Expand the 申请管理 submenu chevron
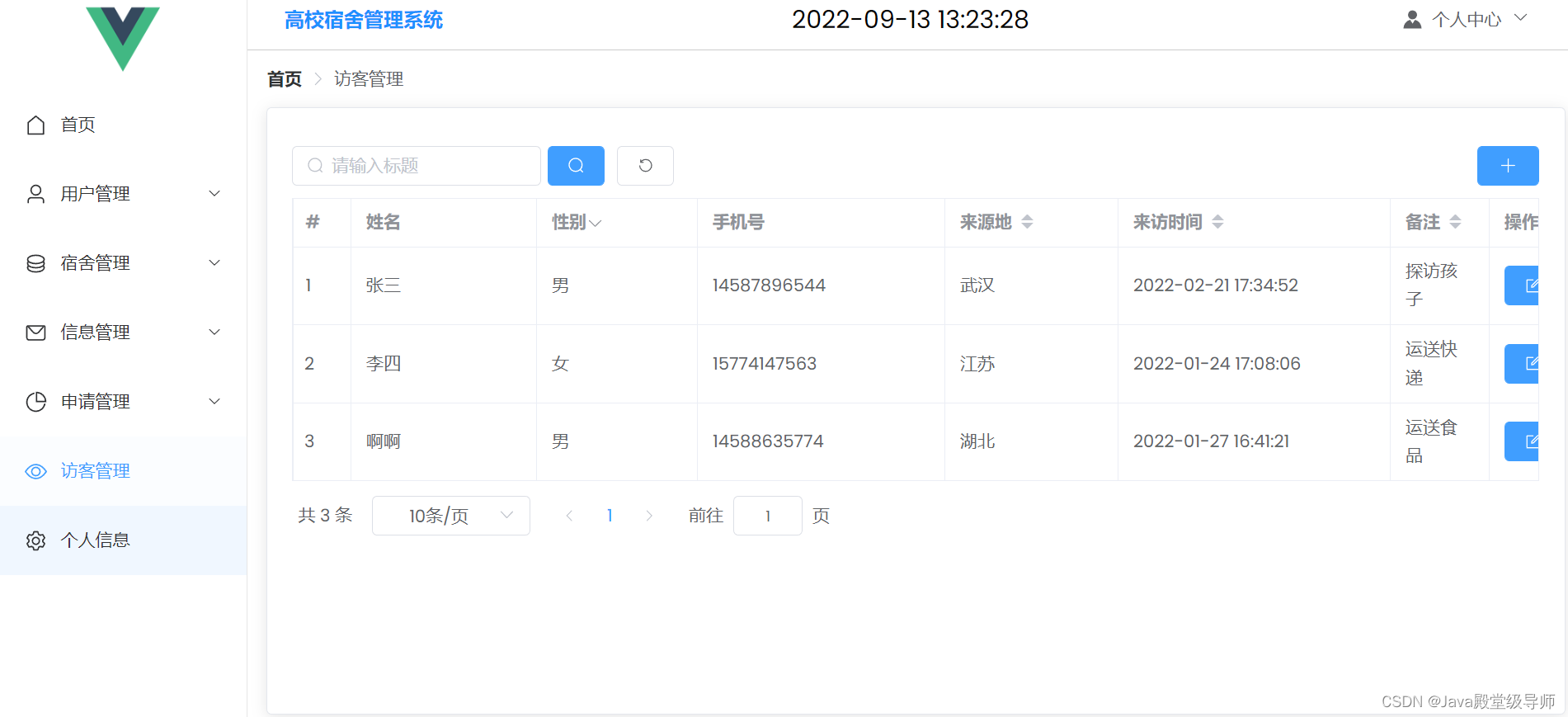1568x717 pixels. coord(214,402)
